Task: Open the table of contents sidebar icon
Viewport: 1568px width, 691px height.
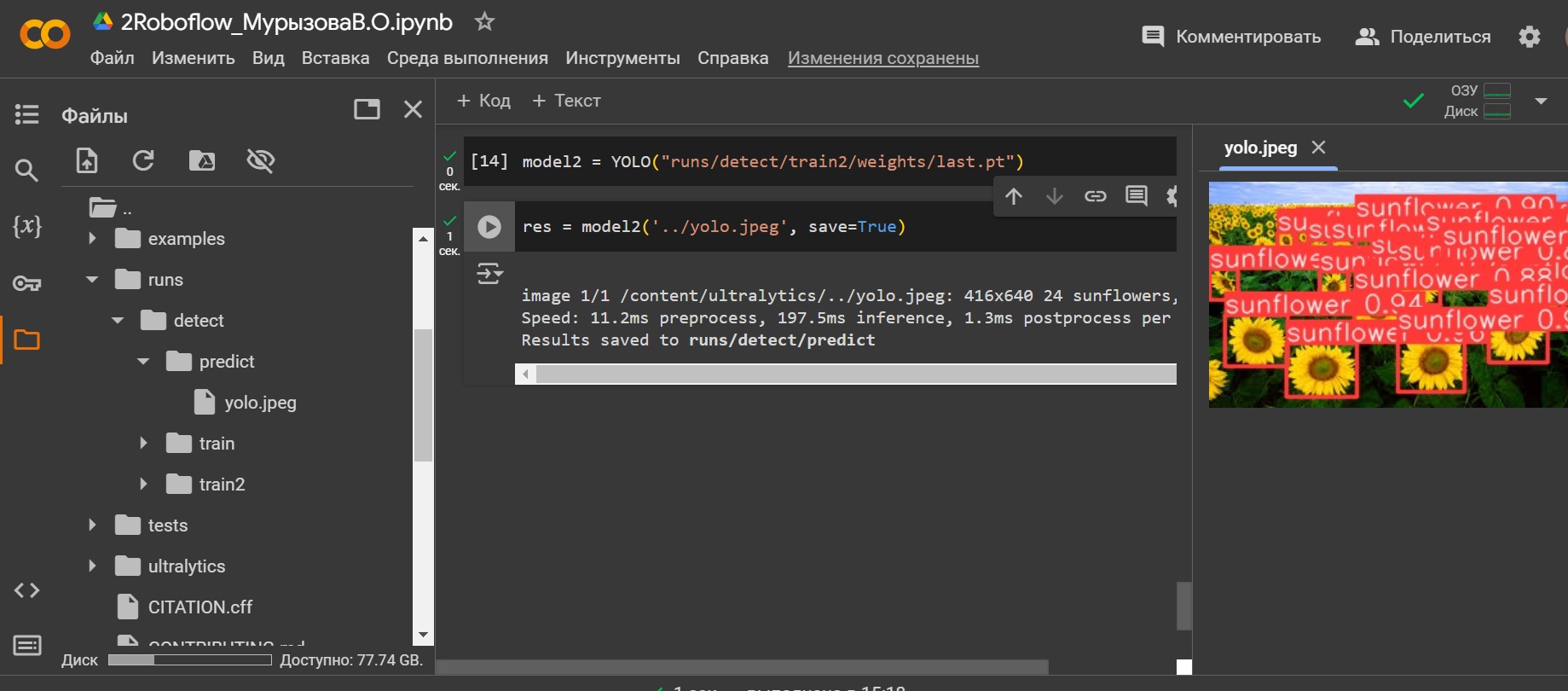Action: click(x=26, y=114)
